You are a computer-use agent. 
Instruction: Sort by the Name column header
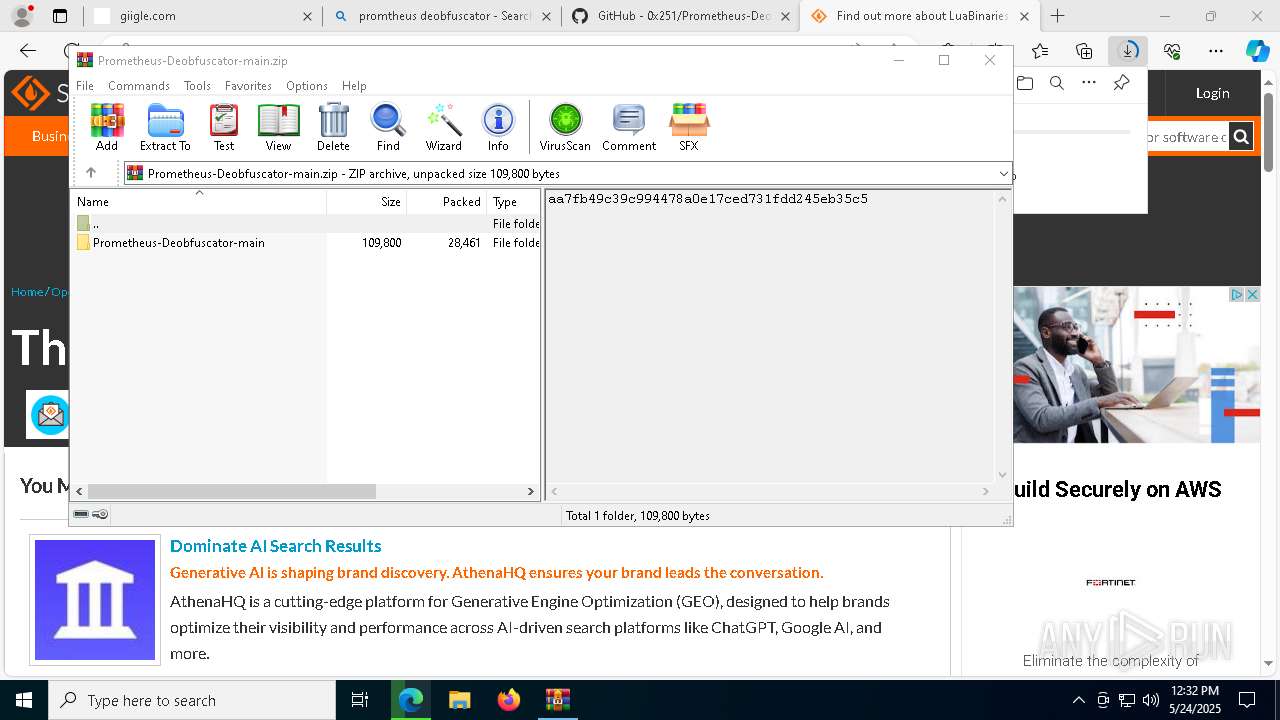click(199, 201)
